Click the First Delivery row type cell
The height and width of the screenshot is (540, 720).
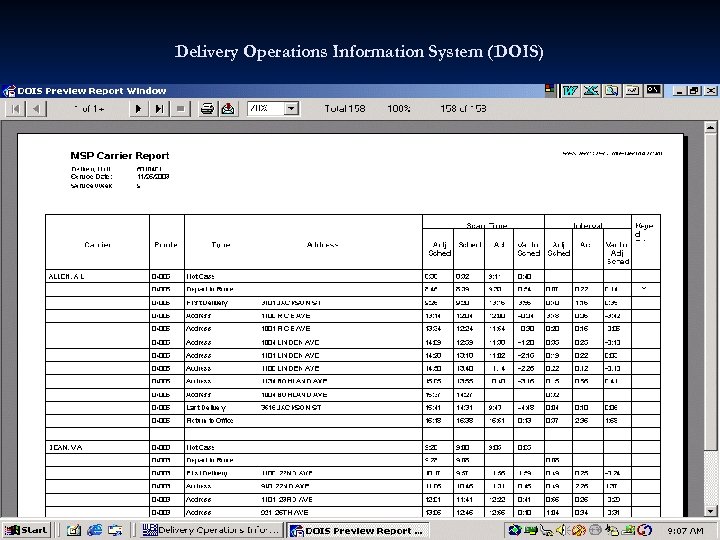click(x=207, y=303)
